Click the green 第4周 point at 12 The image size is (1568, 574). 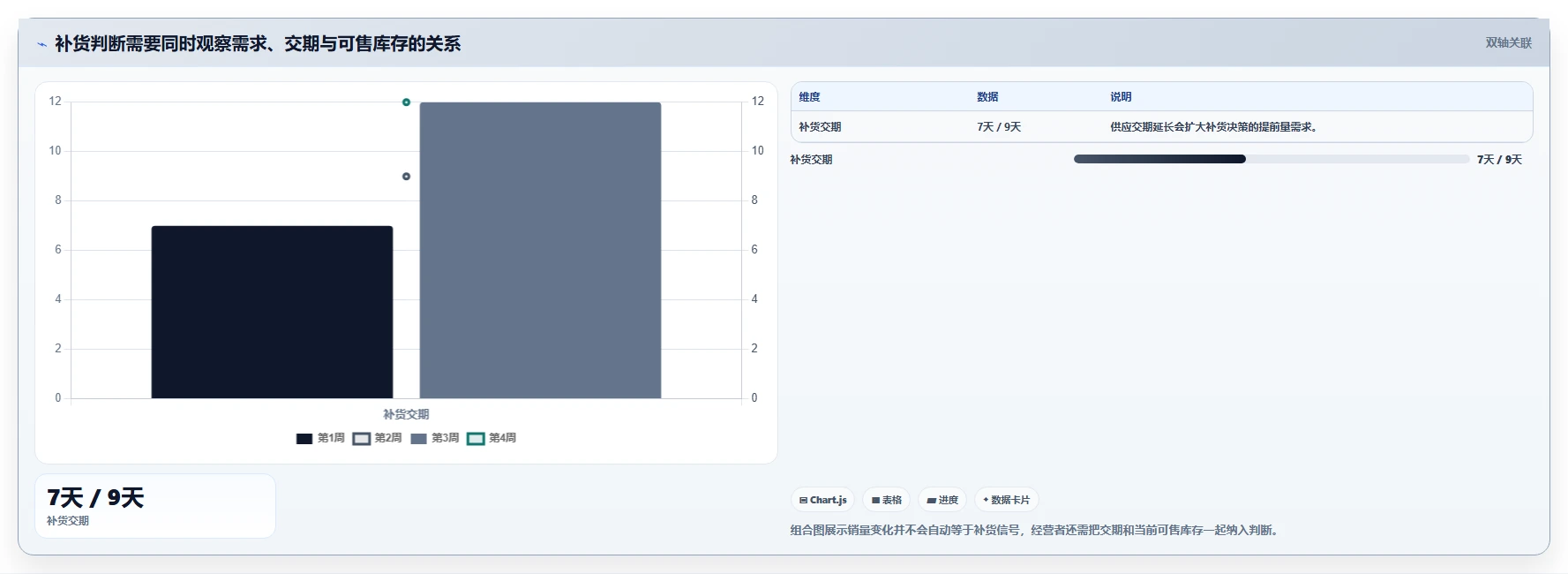tap(406, 102)
